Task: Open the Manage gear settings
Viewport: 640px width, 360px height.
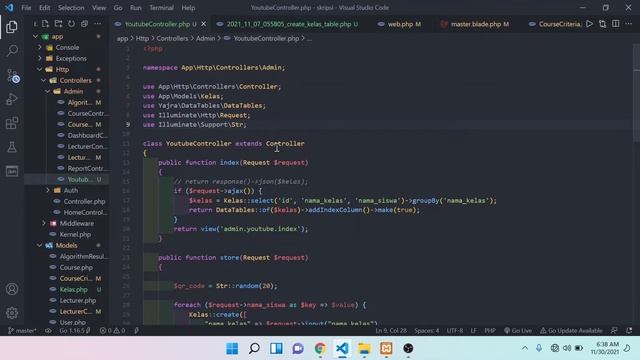Action: pyautogui.click(x=12, y=313)
